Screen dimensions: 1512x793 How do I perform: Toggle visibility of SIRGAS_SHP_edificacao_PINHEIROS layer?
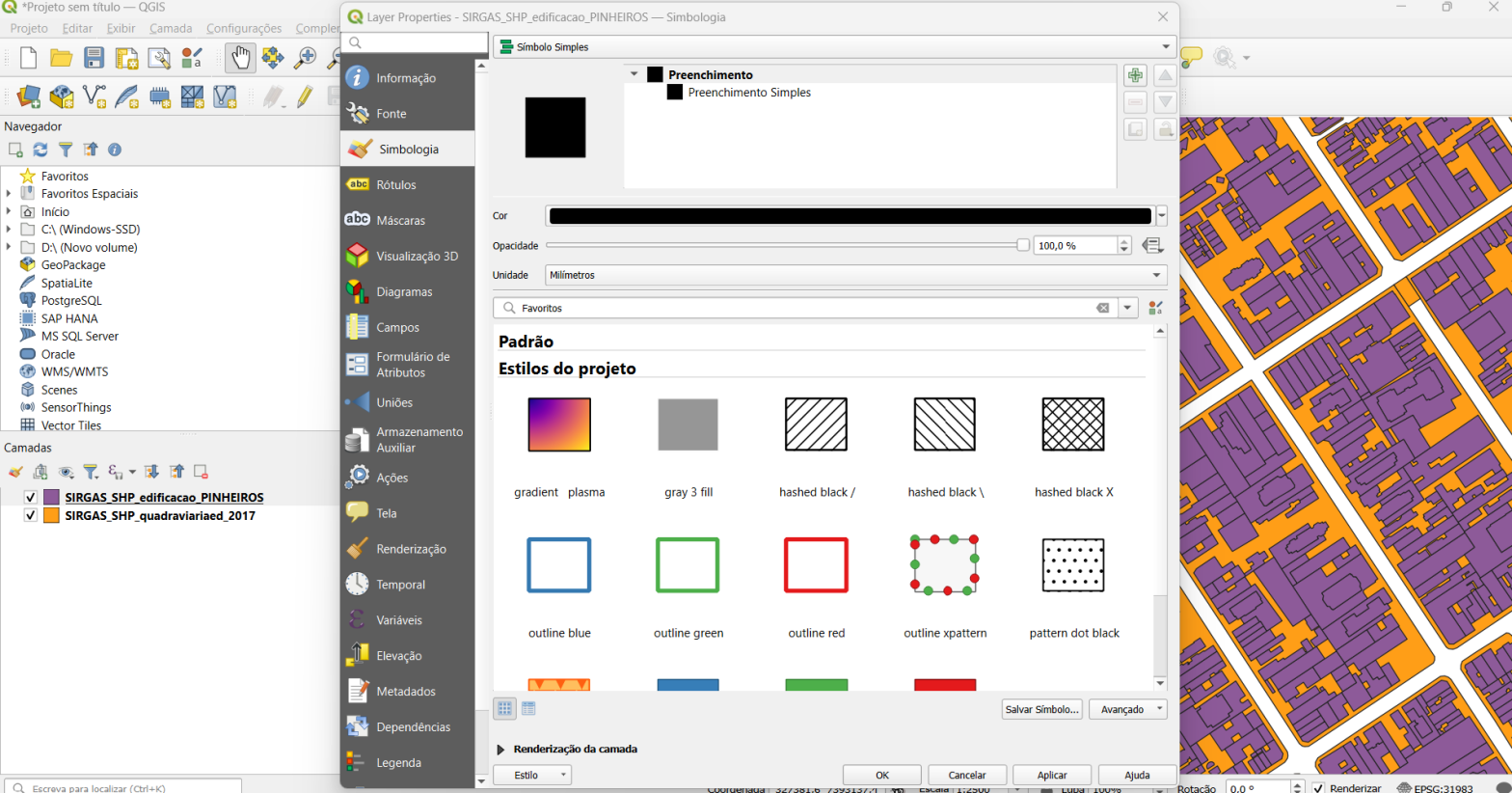[31, 497]
